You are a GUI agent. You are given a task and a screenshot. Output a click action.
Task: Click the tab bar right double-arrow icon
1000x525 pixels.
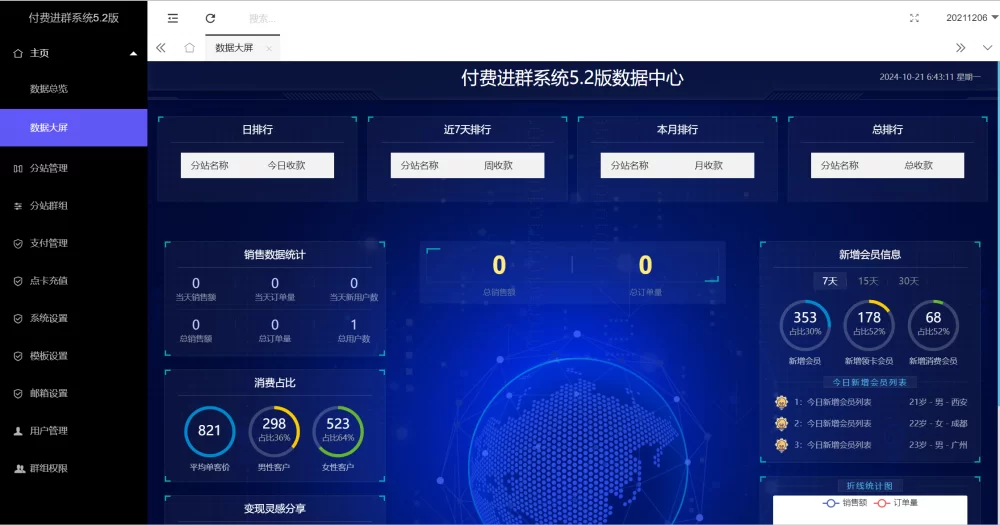[960, 48]
